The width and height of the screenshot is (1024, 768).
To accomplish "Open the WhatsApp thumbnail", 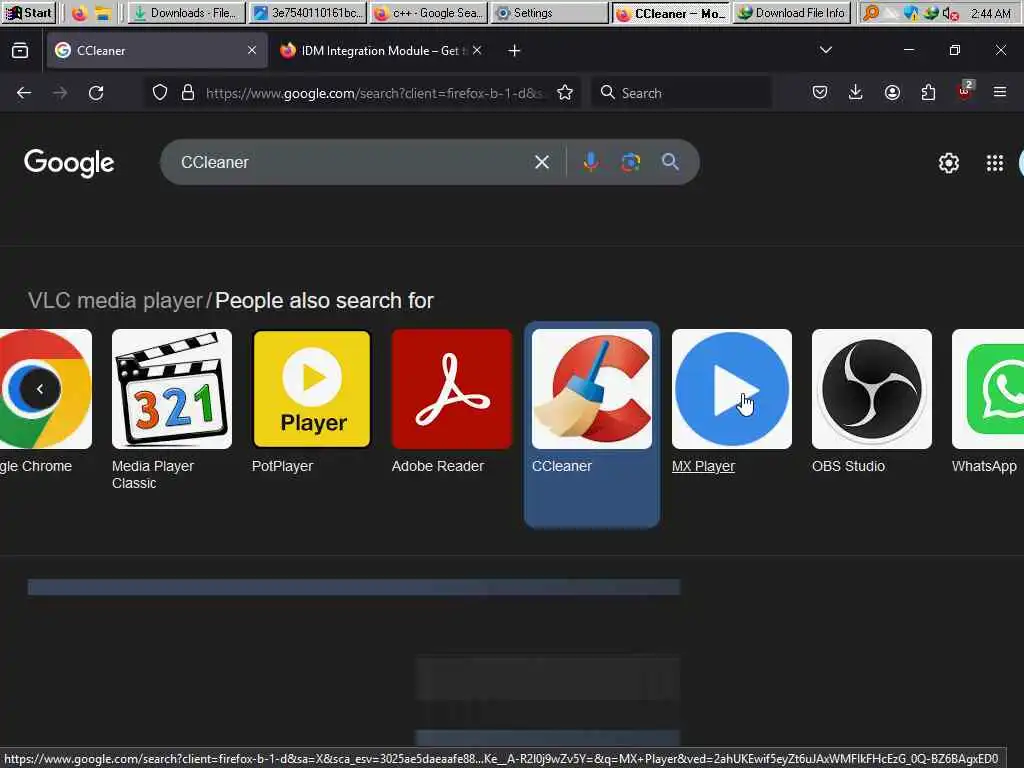I will [x=988, y=389].
